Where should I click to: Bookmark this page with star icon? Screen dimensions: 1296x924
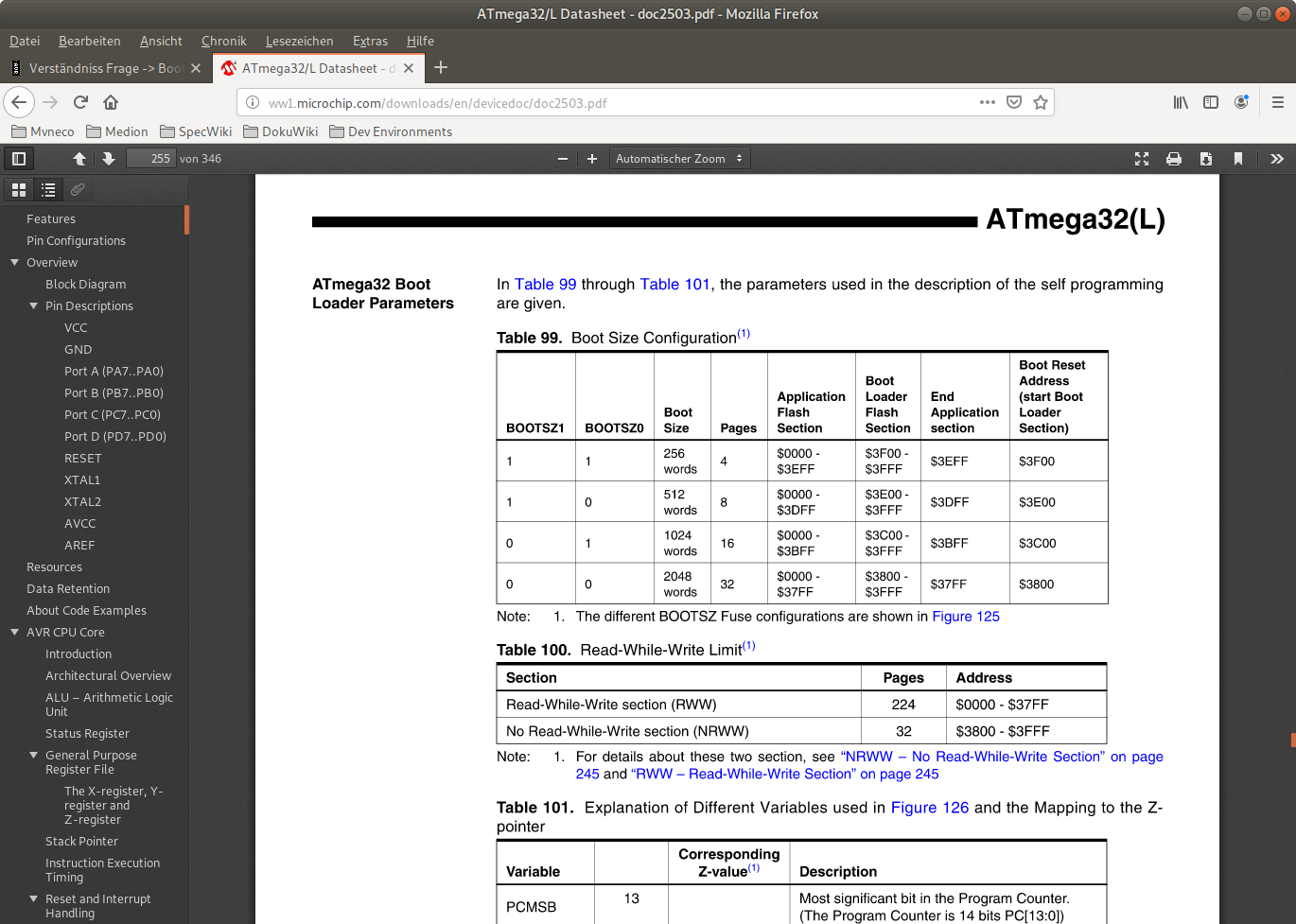click(x=1041, y=102)
